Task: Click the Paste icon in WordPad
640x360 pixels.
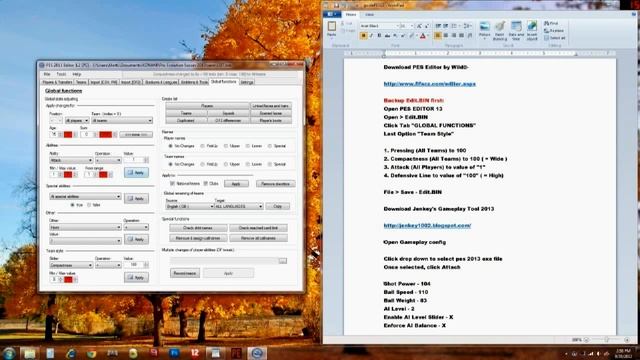Action: (331, 28)
